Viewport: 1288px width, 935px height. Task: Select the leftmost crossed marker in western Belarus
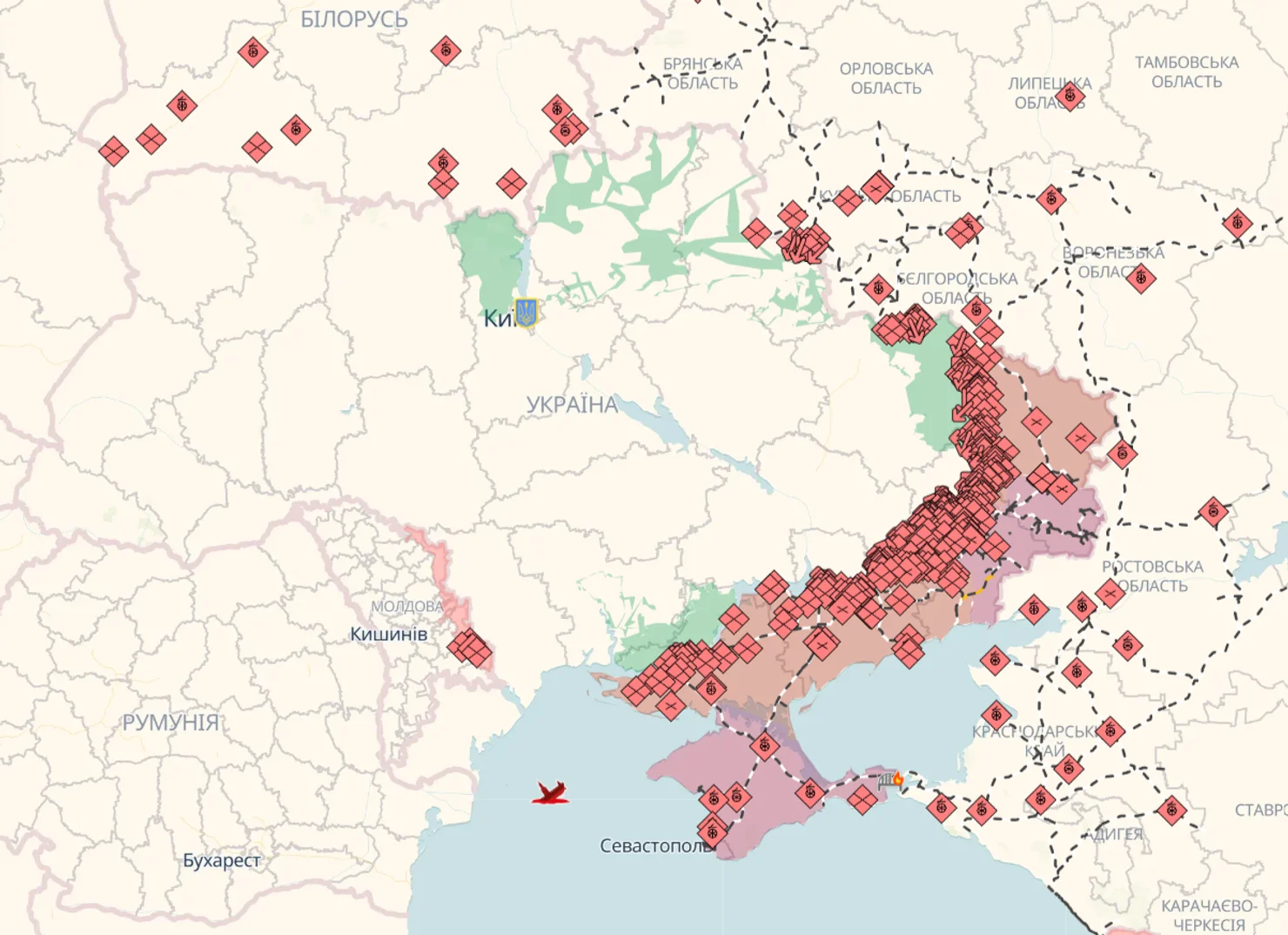[113, 151]
